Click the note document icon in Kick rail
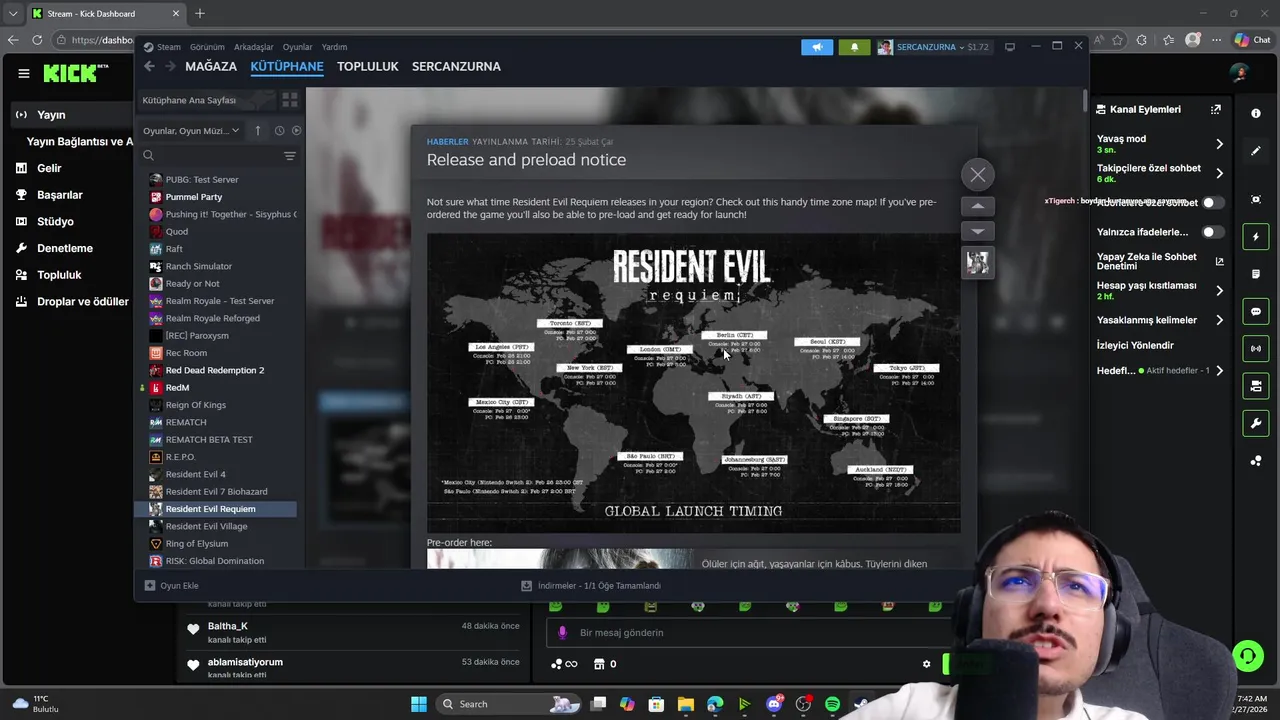 pyautogui.click(x=1256, y=274)
